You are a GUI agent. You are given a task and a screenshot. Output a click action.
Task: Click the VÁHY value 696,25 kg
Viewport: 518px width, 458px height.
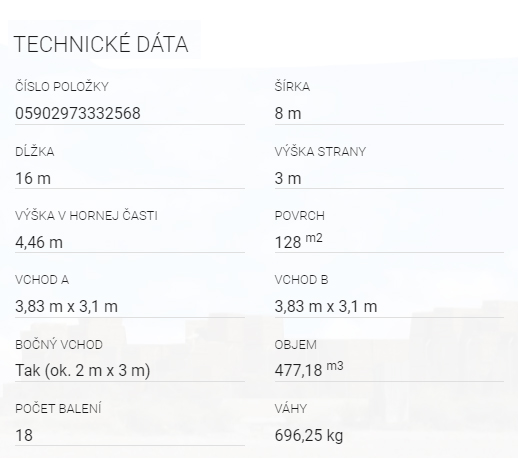[309, 435]
